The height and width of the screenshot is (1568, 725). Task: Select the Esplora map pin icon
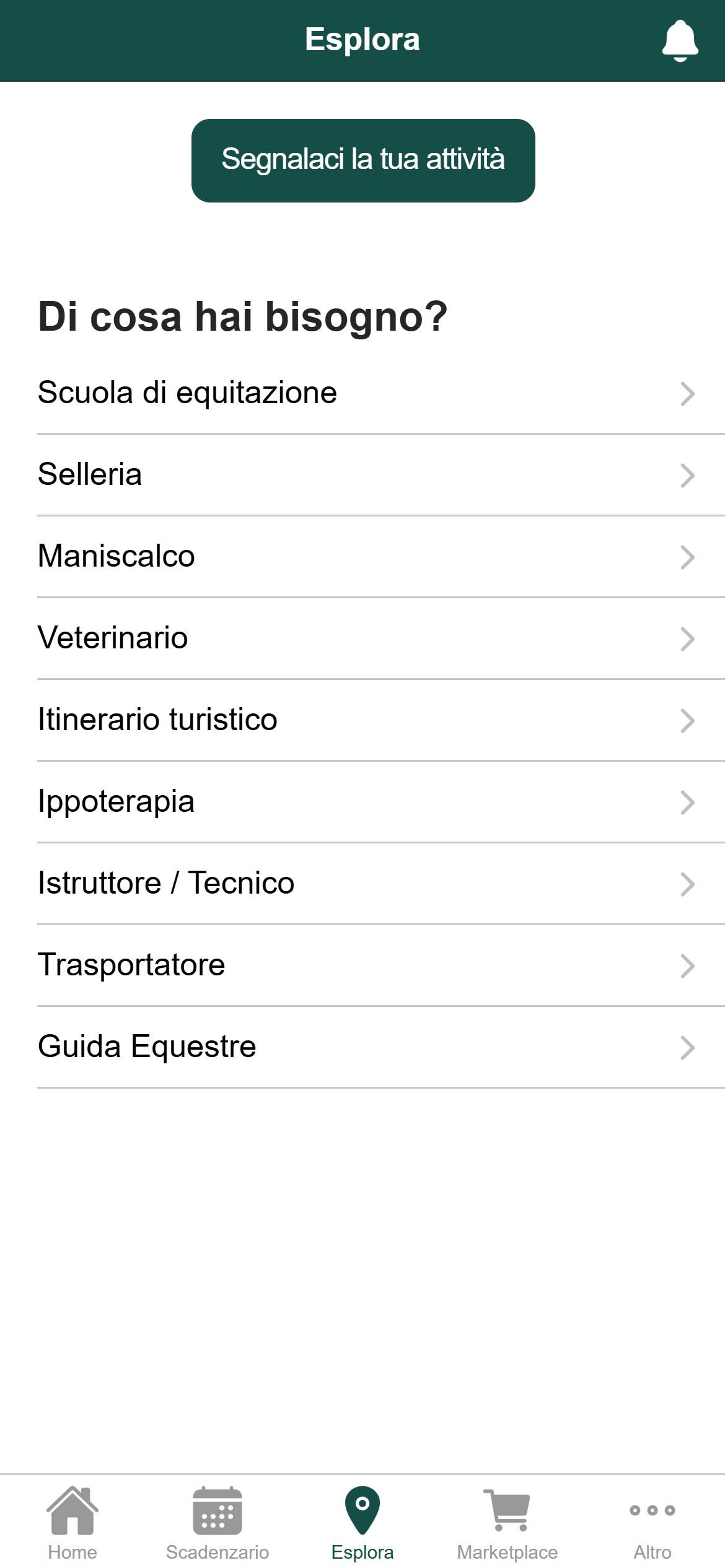362,1510
